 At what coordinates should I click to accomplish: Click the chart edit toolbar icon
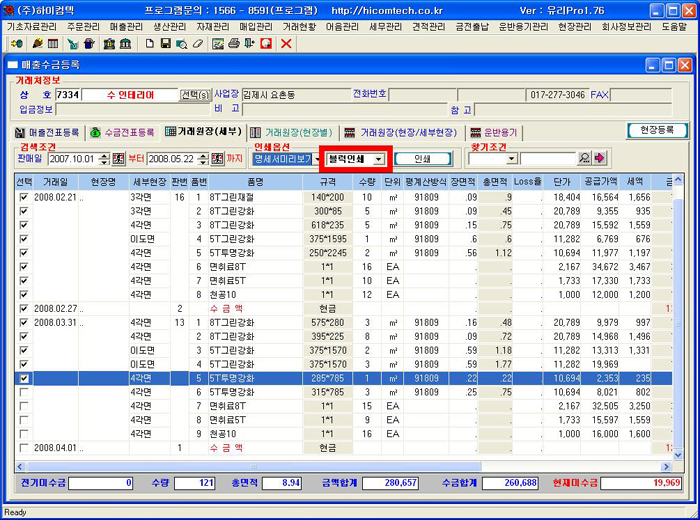pyautogui.click(x=218, y=44)
